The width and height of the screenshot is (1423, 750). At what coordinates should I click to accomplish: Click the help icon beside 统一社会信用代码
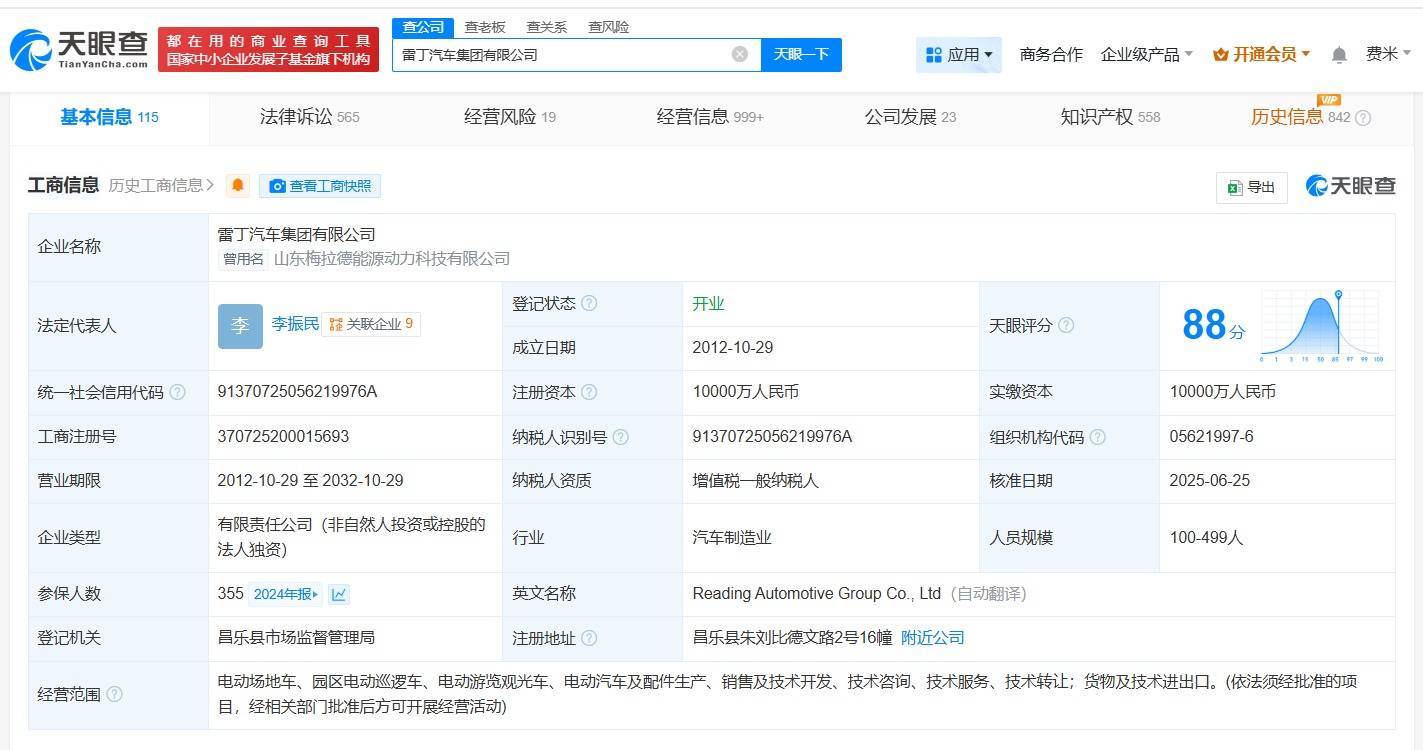tap(177, 392)
